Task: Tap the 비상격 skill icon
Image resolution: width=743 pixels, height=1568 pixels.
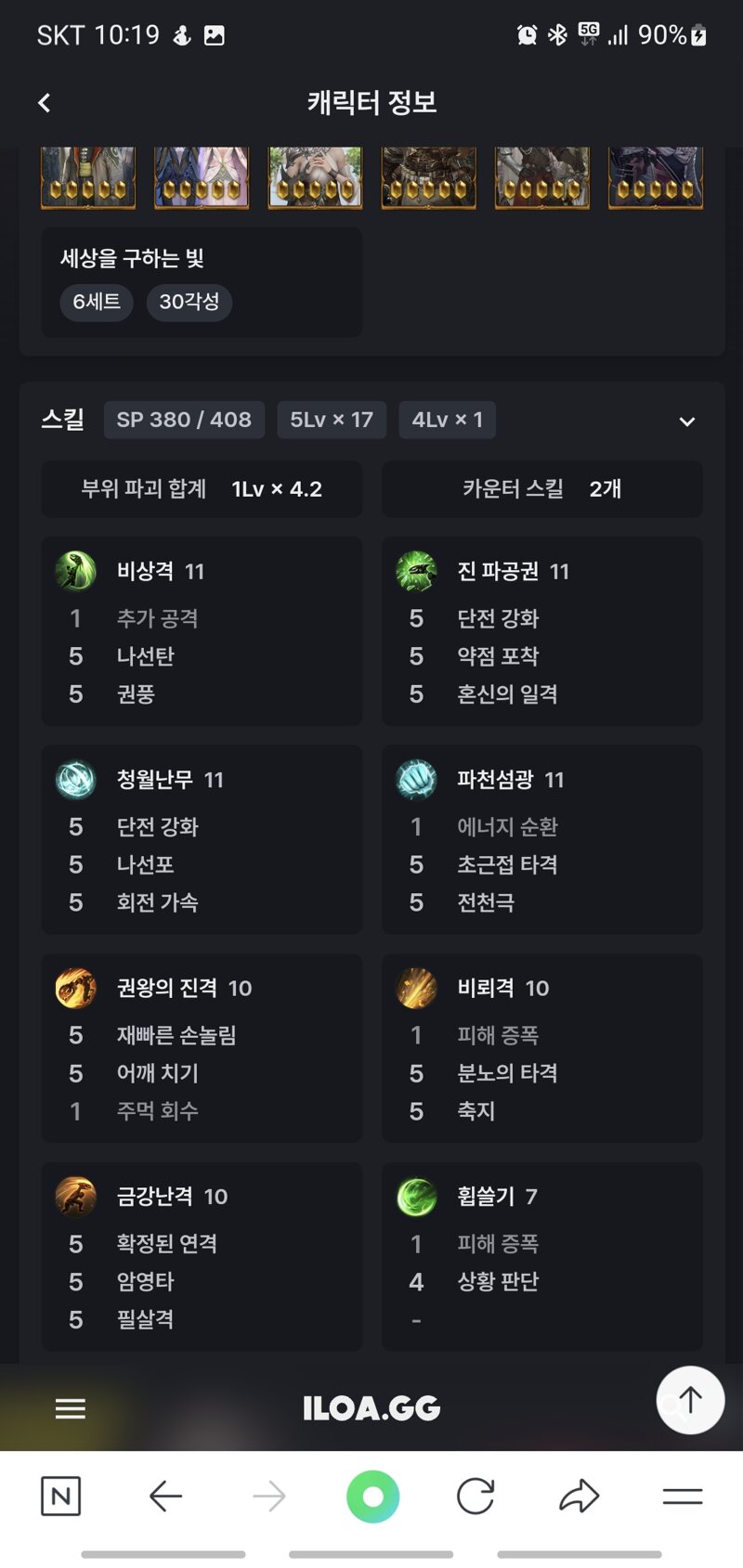Action: pos(76,571)
